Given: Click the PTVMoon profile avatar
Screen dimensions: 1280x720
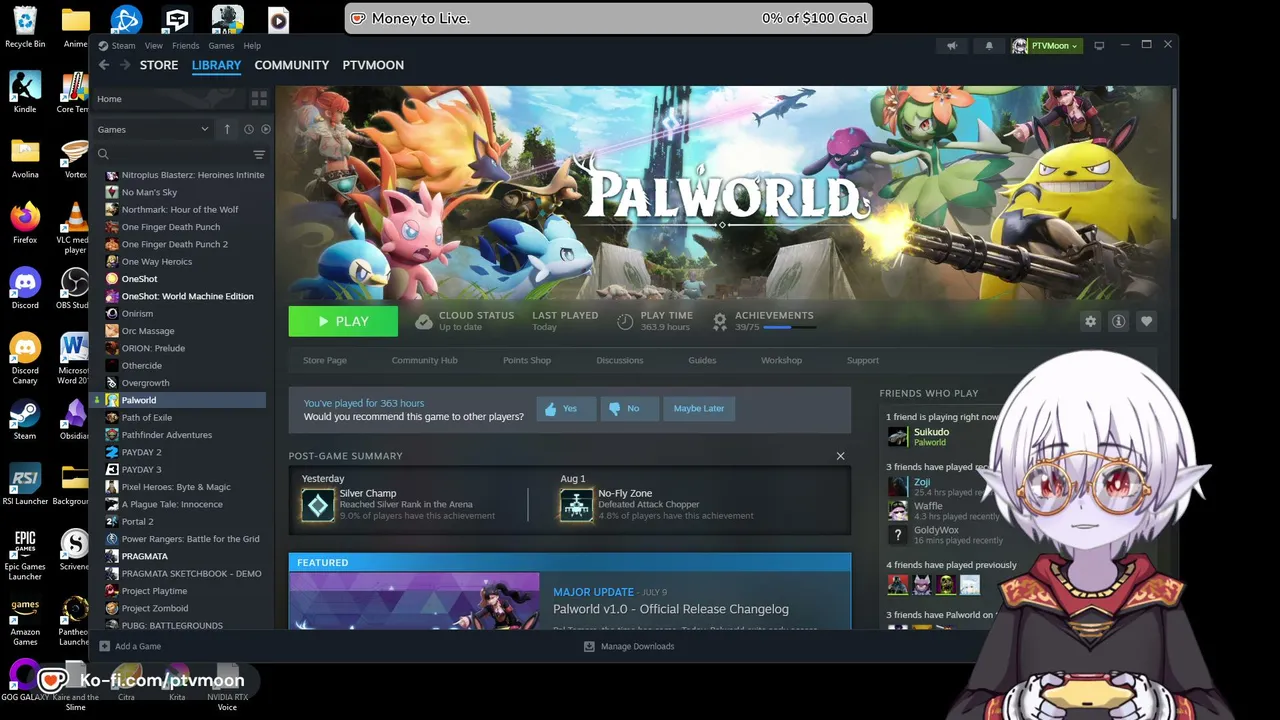Looking at the screenshot, I should point(1020,46).
